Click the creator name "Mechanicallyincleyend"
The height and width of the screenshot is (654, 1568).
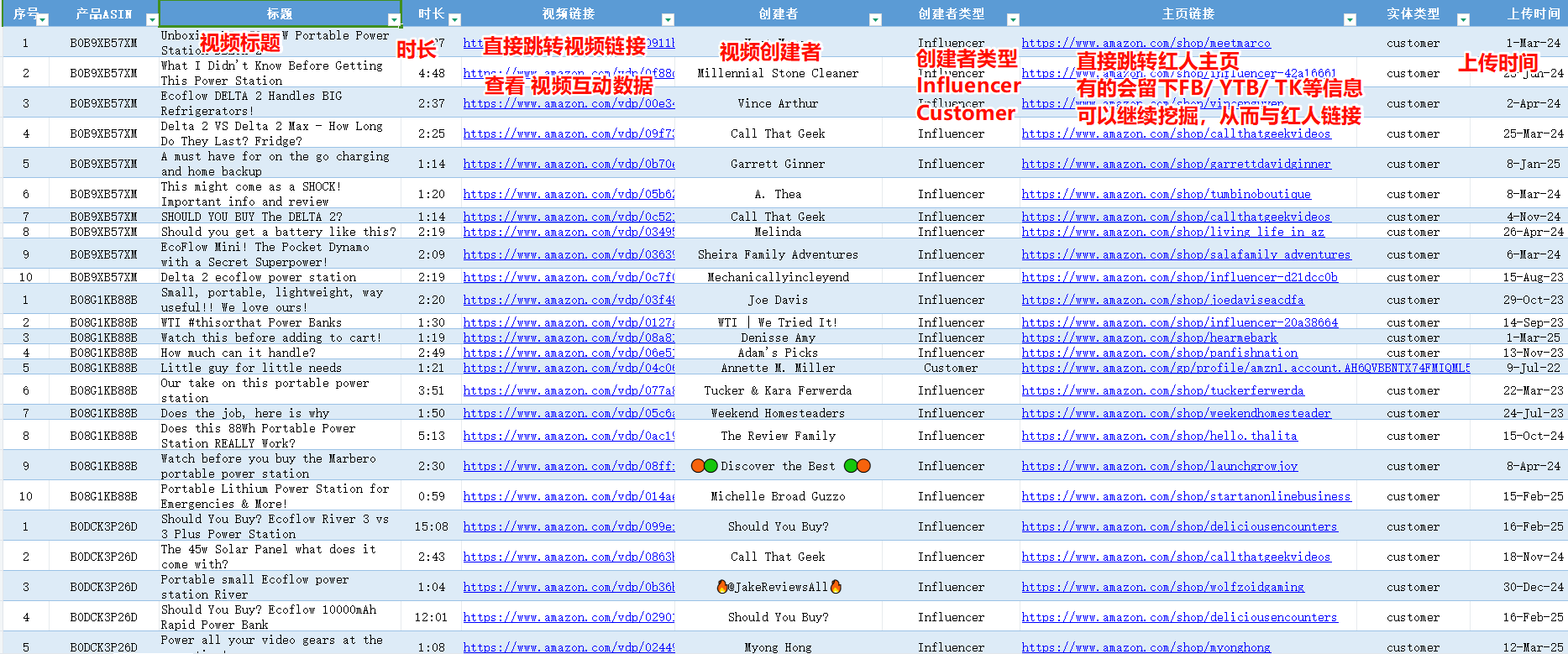[x=778, y=277]
